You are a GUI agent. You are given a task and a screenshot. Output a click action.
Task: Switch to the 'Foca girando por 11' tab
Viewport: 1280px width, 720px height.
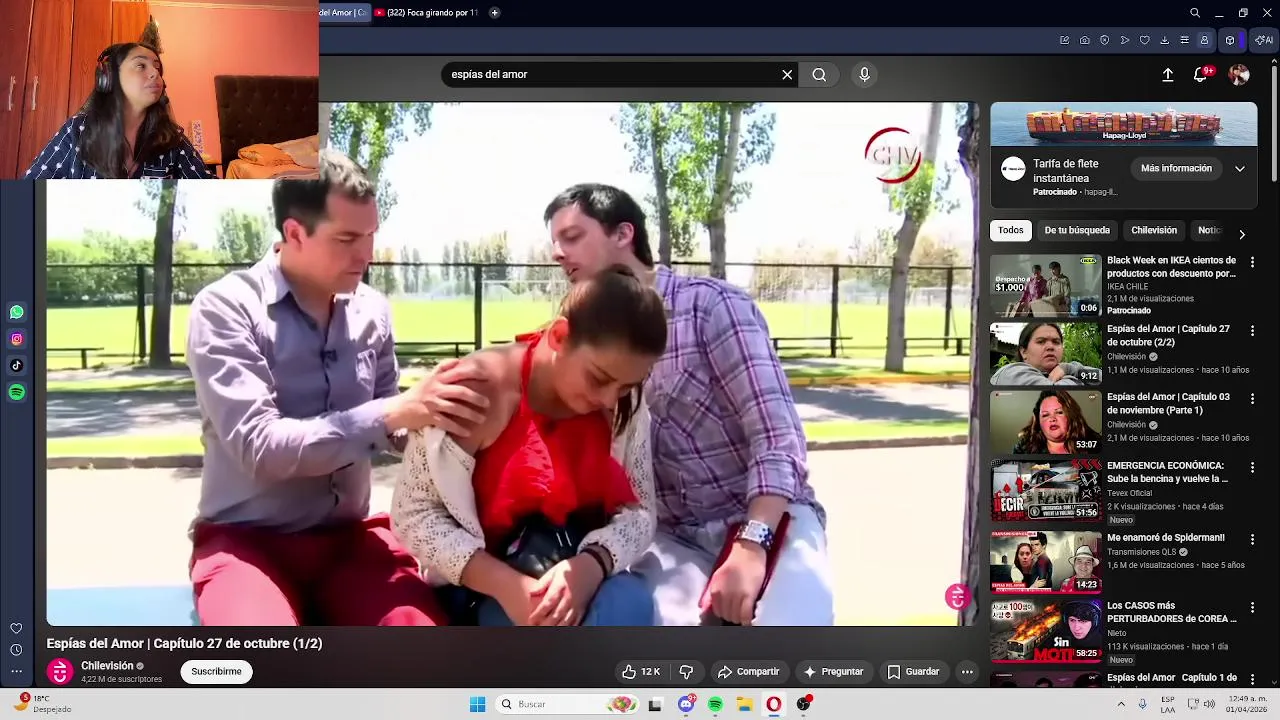click(x=426, y=13)
